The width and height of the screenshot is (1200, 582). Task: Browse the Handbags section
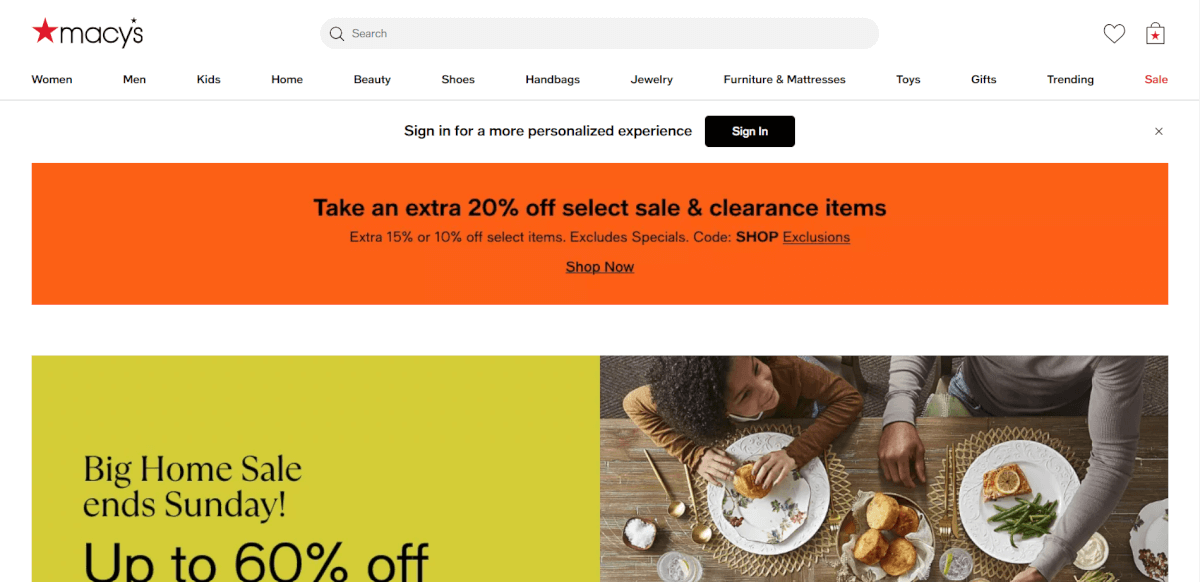click(x=552, y=79)
